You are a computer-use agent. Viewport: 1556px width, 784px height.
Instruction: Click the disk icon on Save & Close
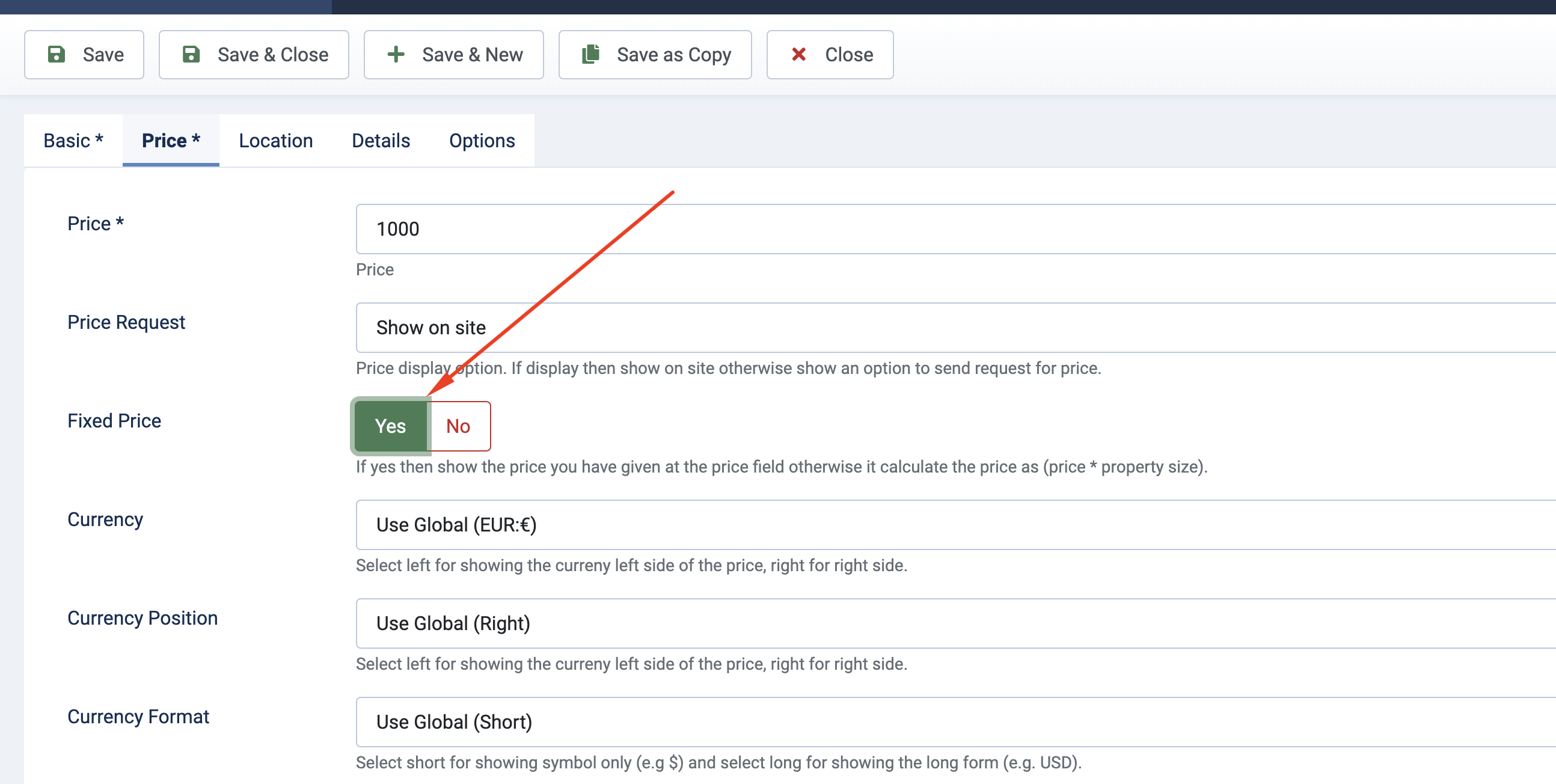click(191, 54)
